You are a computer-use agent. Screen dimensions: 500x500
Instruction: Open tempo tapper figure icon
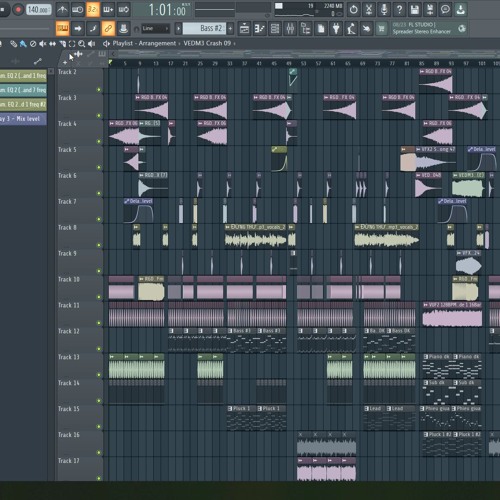point(351,29)
